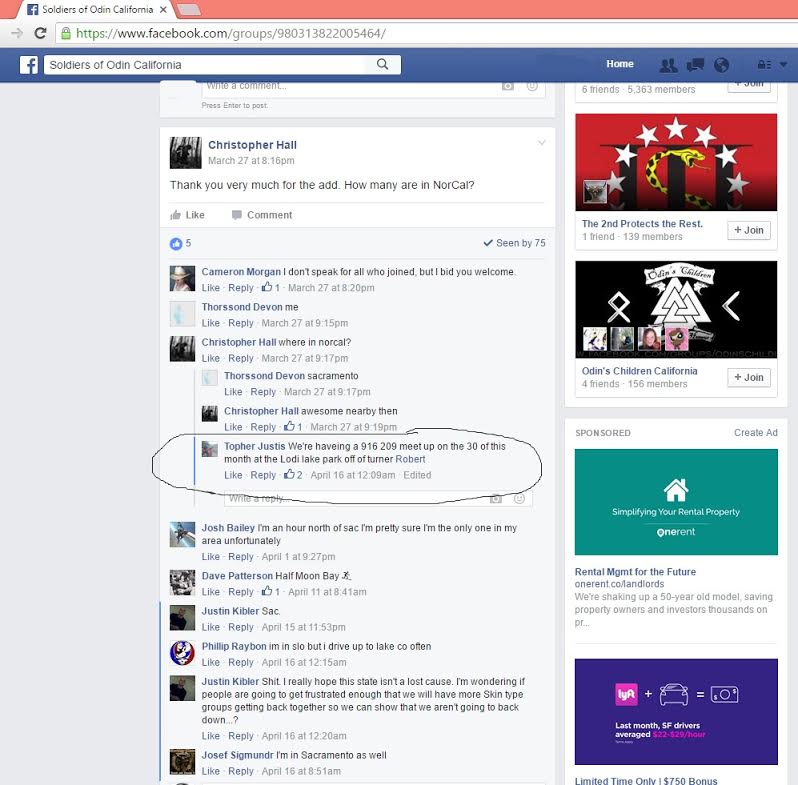Like Topher Justis's comment
This screenshot has width=798, height=785.
(x=232, y=475)
